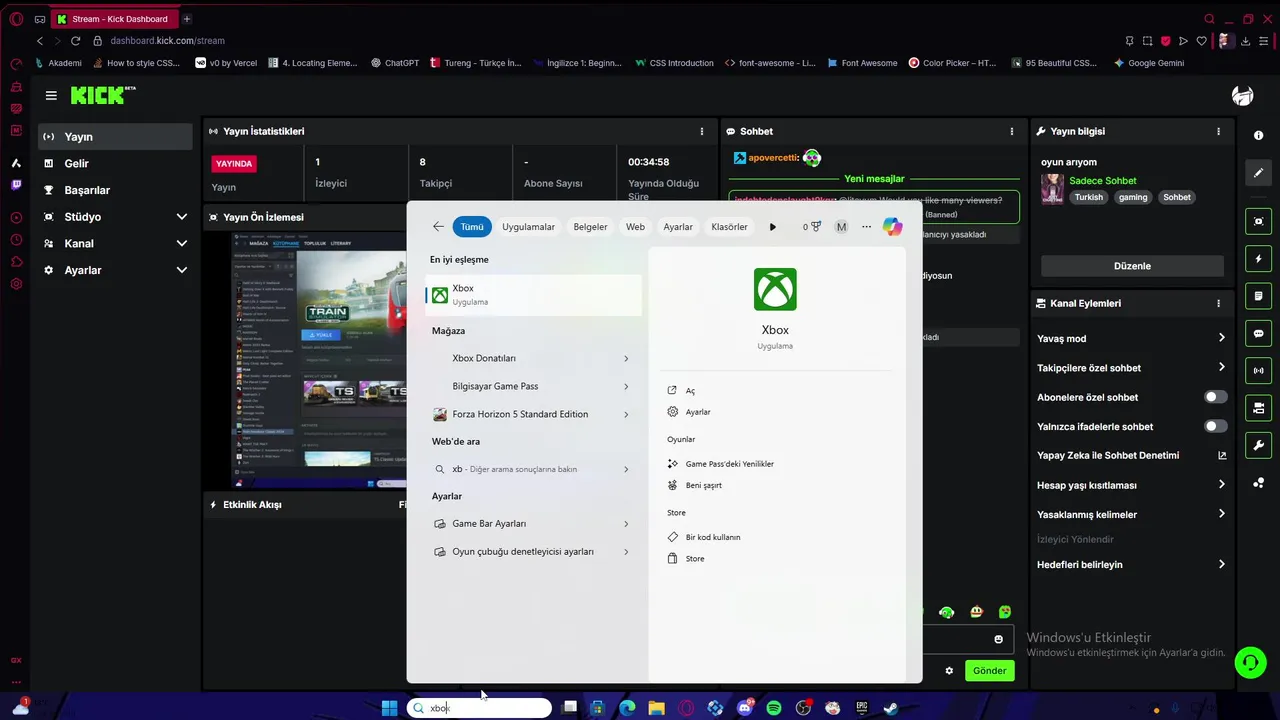Image resolution: width=1280 pixels, height=720 pixels.
Task: Open Opera sidebar settings gear
Action: (x=16, y=284)
